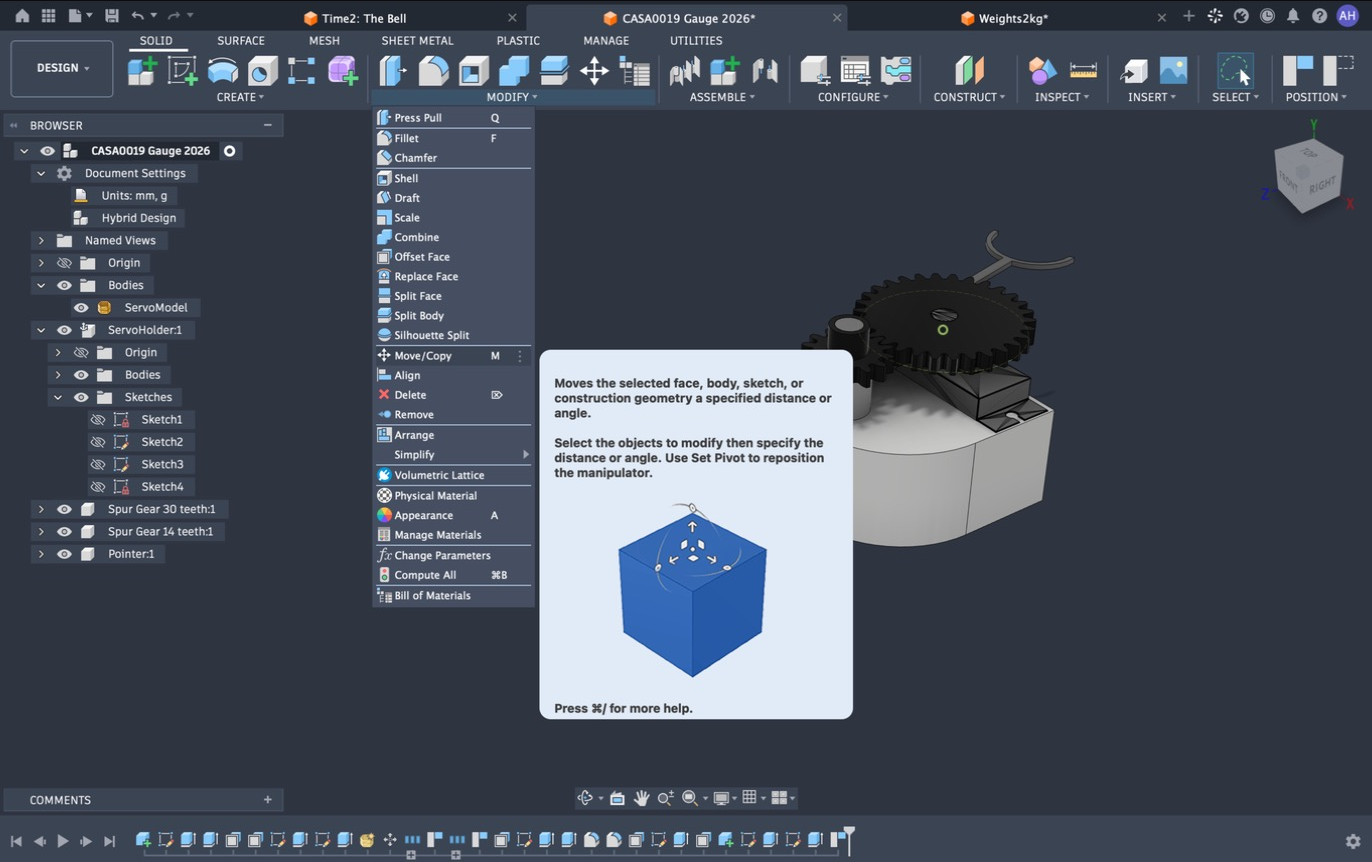Click the ViewCube RIGHT face
Viewport: 1372px width, 862px height.
(x=1321, y=185)
